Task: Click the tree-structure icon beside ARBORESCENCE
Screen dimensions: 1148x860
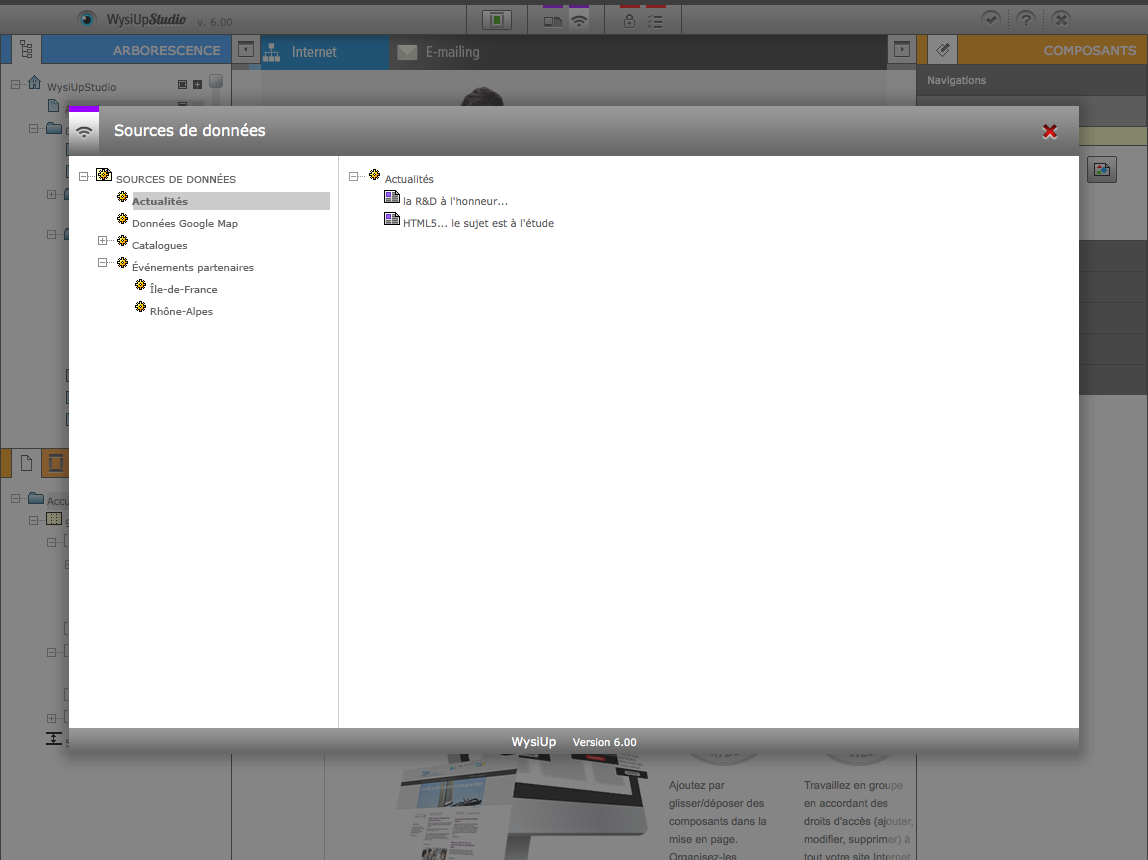Action: (x=26, y=50)
